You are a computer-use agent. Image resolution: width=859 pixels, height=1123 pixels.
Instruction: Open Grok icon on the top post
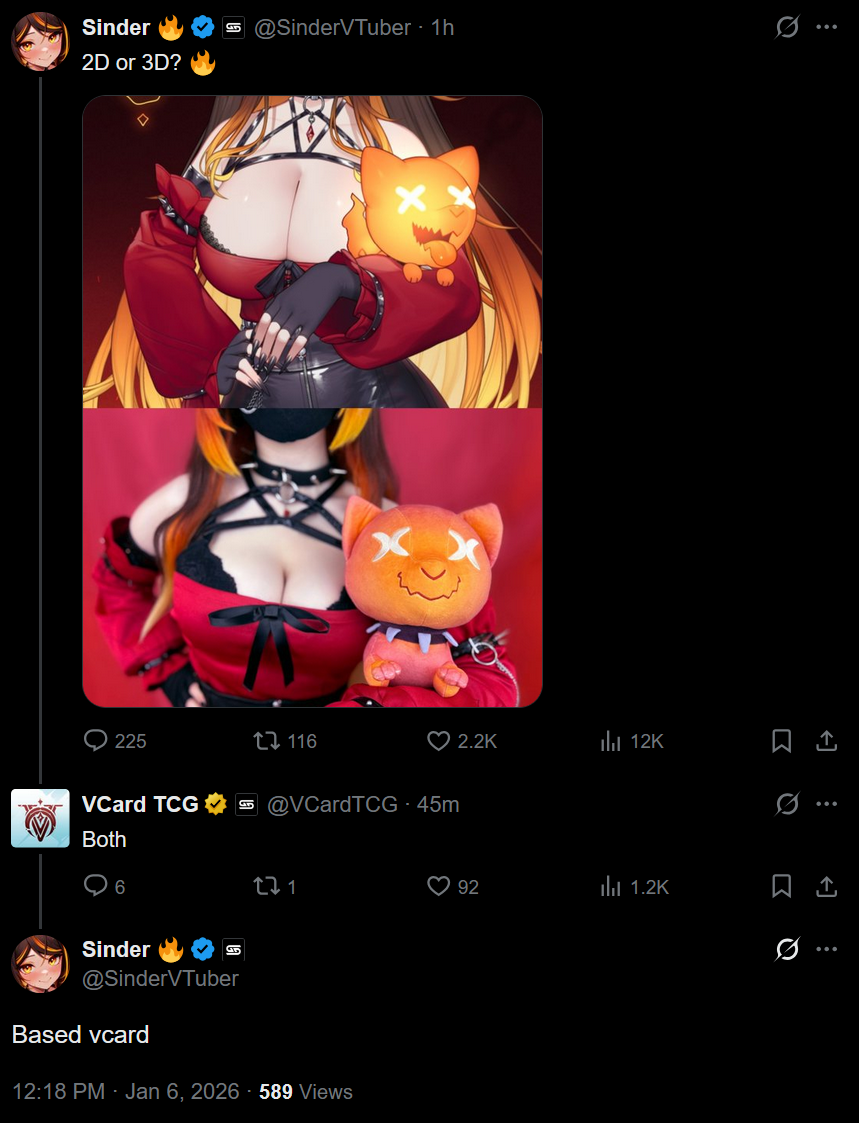(787, 27)
